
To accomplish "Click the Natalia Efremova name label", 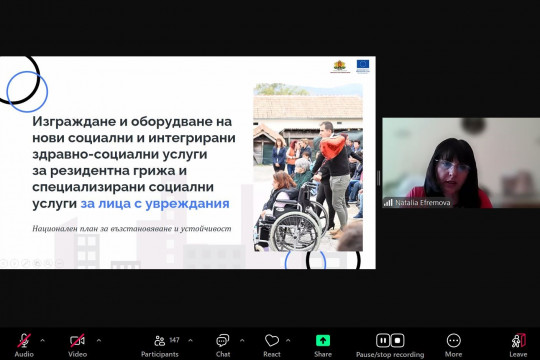I will [423, 203].
